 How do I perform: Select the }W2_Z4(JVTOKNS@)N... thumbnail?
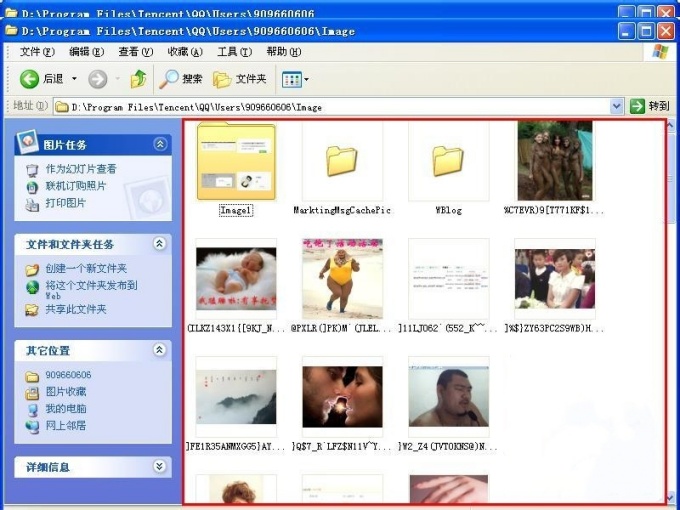[x=448, y=396]
